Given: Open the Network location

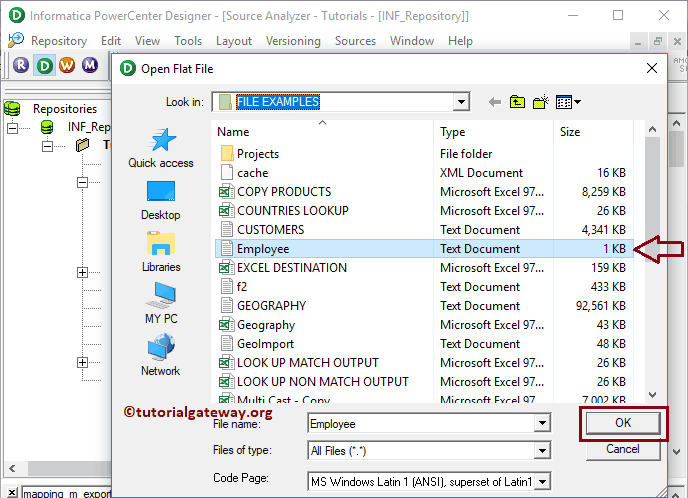Looking at the screenshot, I should (161, 355).
